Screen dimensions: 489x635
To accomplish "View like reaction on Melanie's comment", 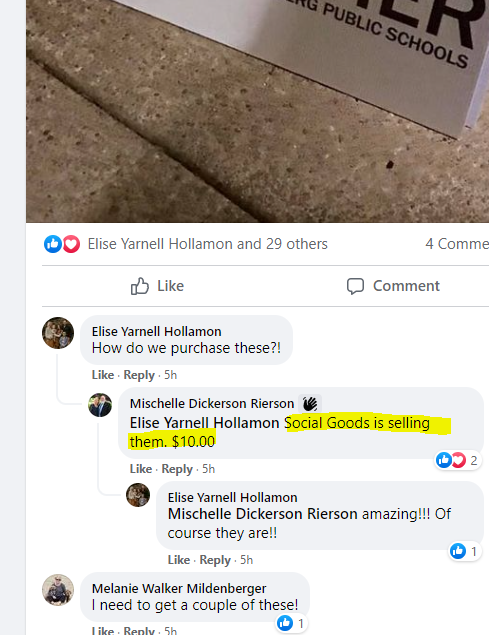I will point(292,623).
